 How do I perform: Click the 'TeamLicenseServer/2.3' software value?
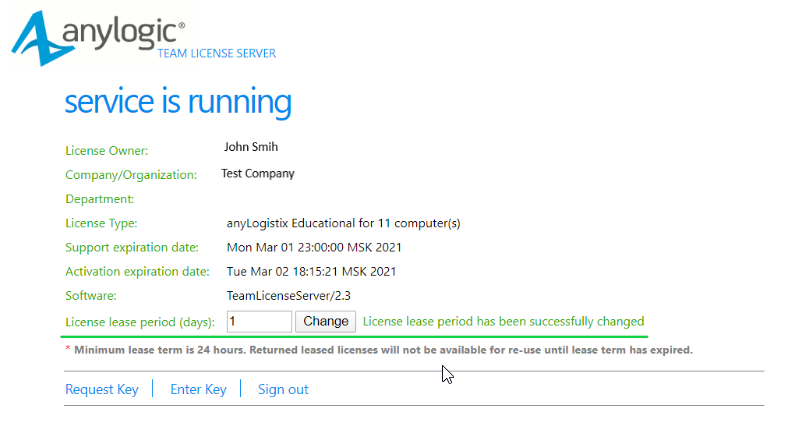point(289,296)
